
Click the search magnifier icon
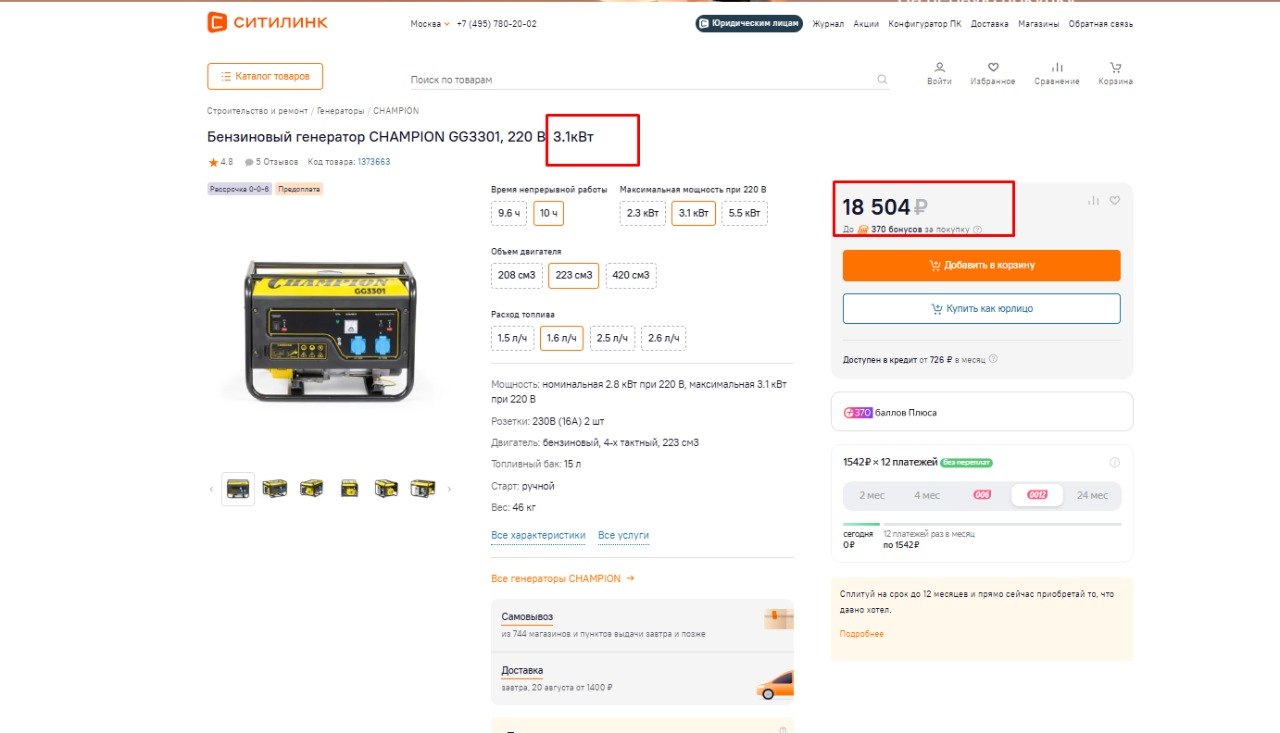point(882,79)
